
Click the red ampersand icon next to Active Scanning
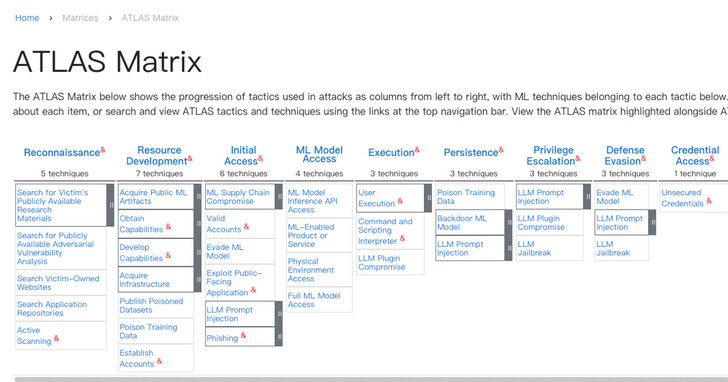click(x=56, y=338)
